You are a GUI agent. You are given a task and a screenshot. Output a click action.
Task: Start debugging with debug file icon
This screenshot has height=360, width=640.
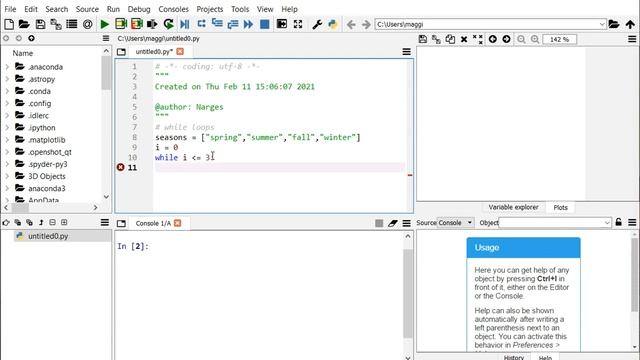coord(184,24)
